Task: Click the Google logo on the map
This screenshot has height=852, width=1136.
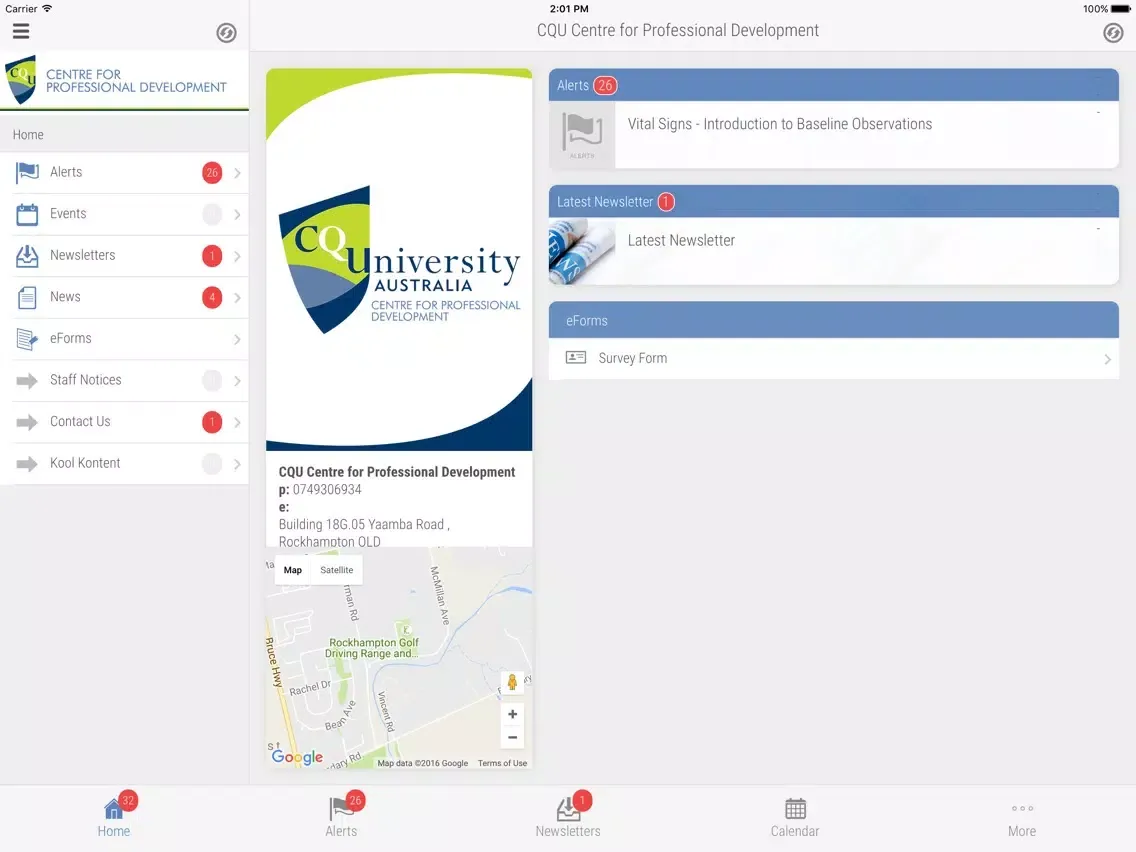Action: (x=297, y=757)
